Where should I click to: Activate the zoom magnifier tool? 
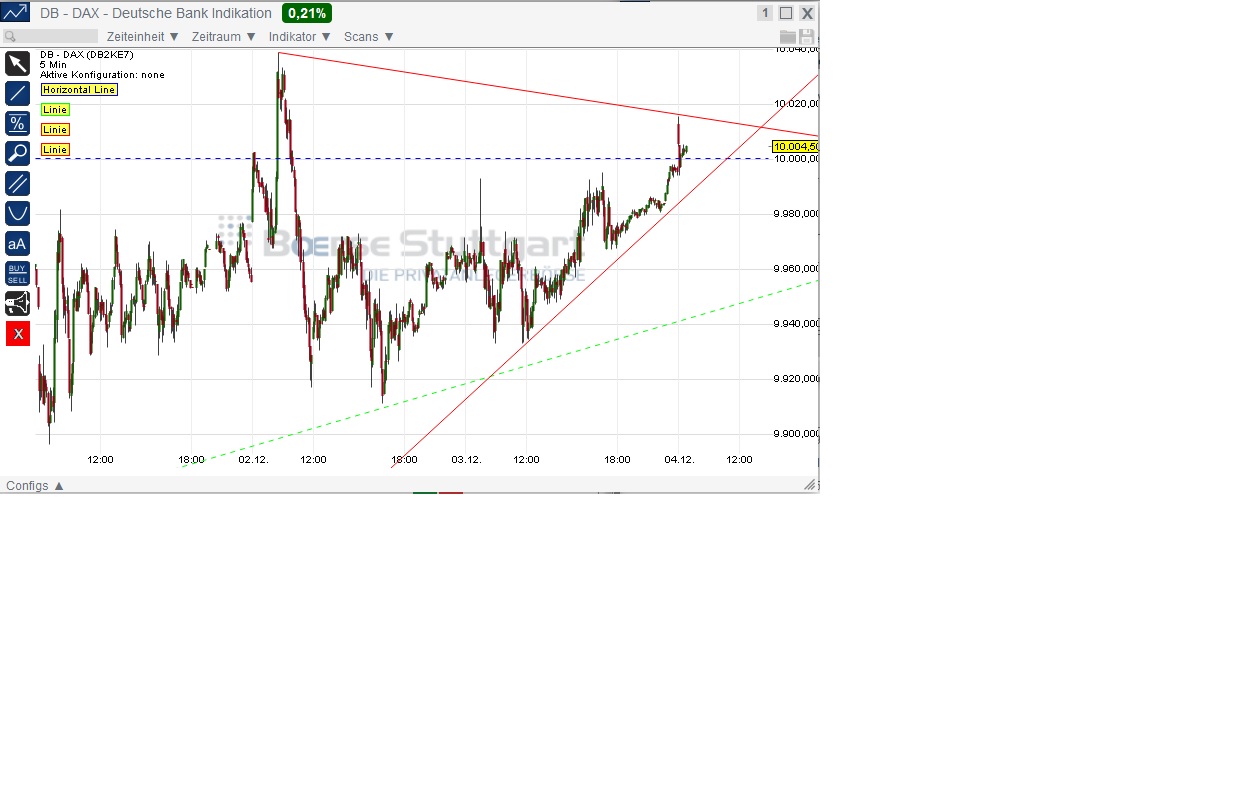tap(16, 153)
